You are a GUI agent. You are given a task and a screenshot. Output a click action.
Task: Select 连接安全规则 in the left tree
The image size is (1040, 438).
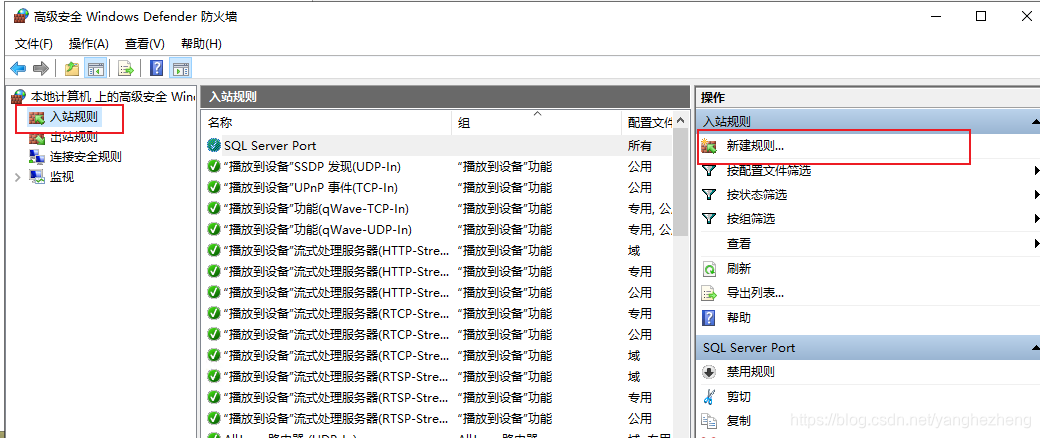86,157
